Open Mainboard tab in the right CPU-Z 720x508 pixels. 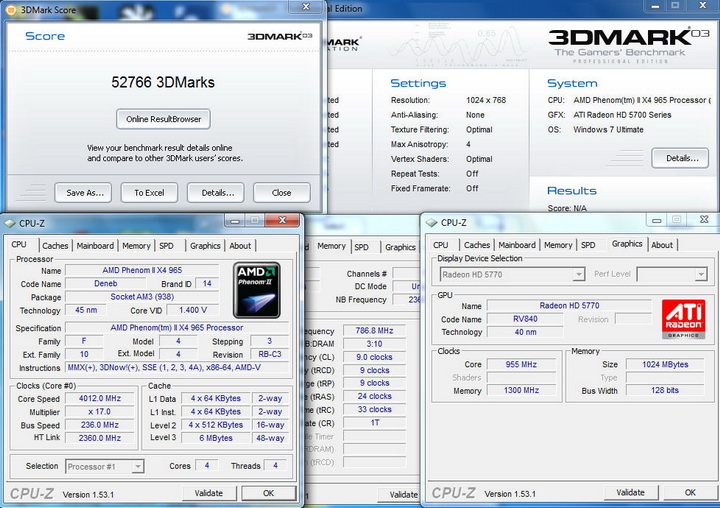click(517, 245)
